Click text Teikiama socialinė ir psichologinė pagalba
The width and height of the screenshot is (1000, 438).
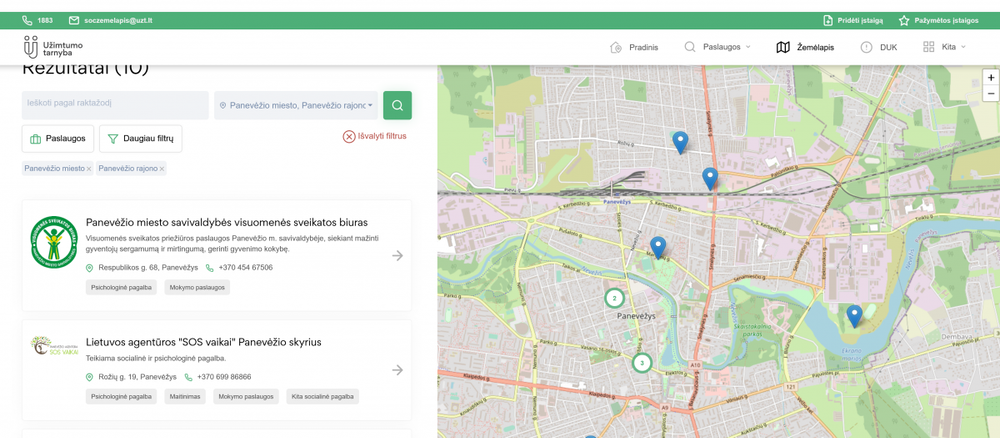click(156, 358)
